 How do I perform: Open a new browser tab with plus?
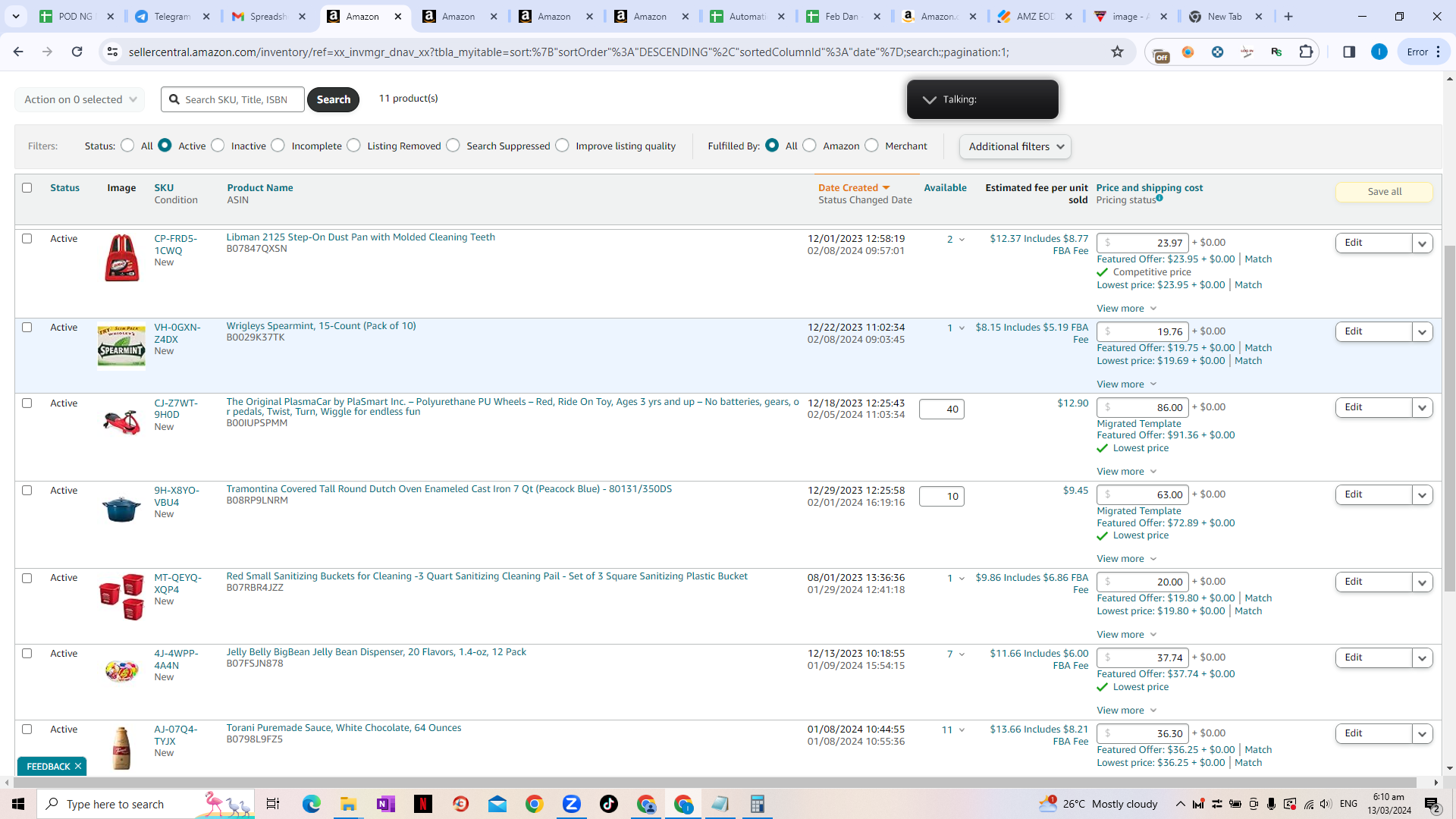[x=1288, y=16]
